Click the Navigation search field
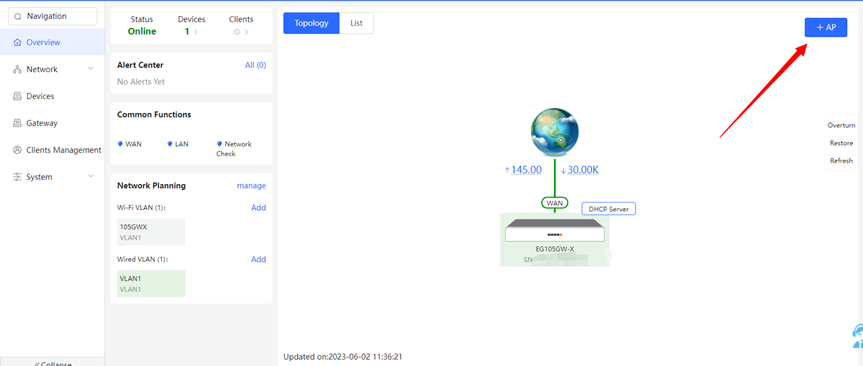The image size is (863, 366). point(53,17)
